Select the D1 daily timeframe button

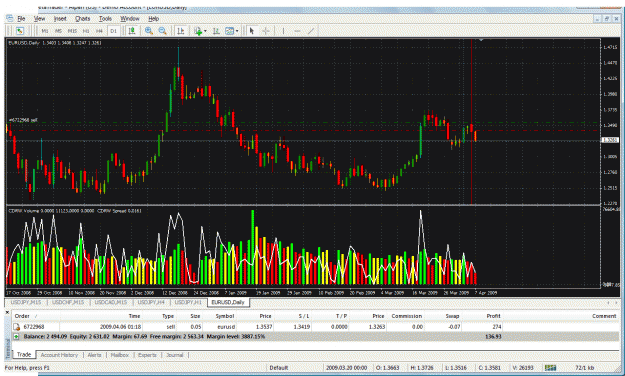[x=113, y=31]
